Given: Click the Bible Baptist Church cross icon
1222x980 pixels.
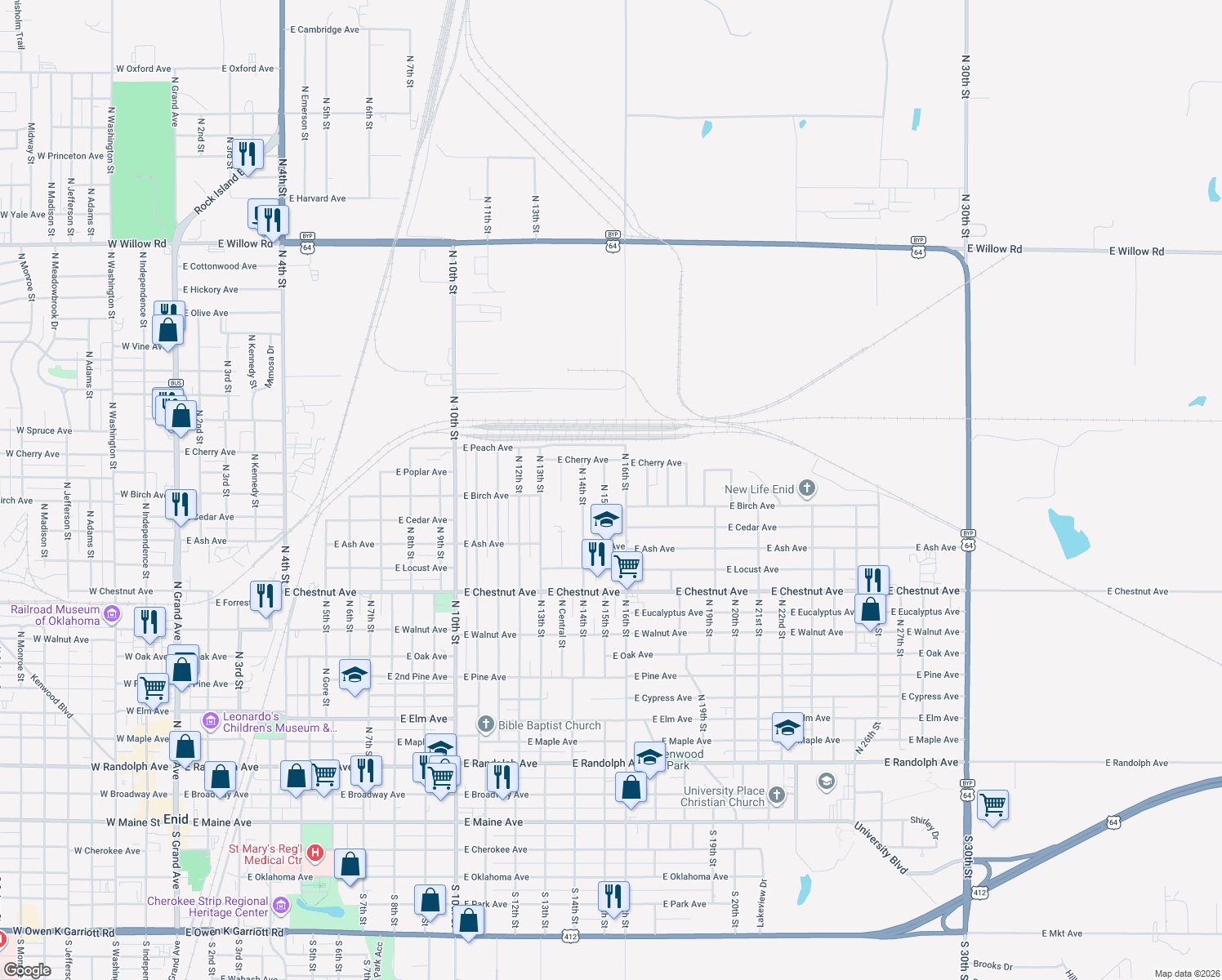Looking at the screenshot, I should coord(486,724).
